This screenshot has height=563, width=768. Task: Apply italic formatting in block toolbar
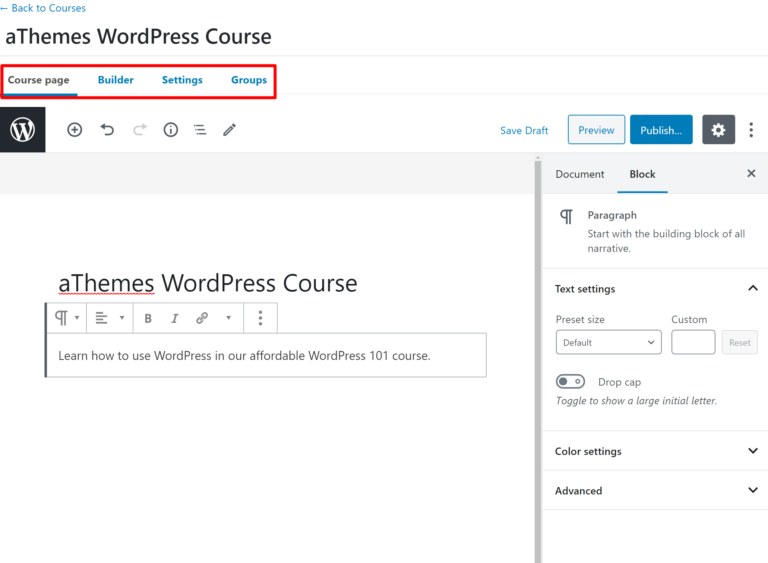(x=175, y=318)
